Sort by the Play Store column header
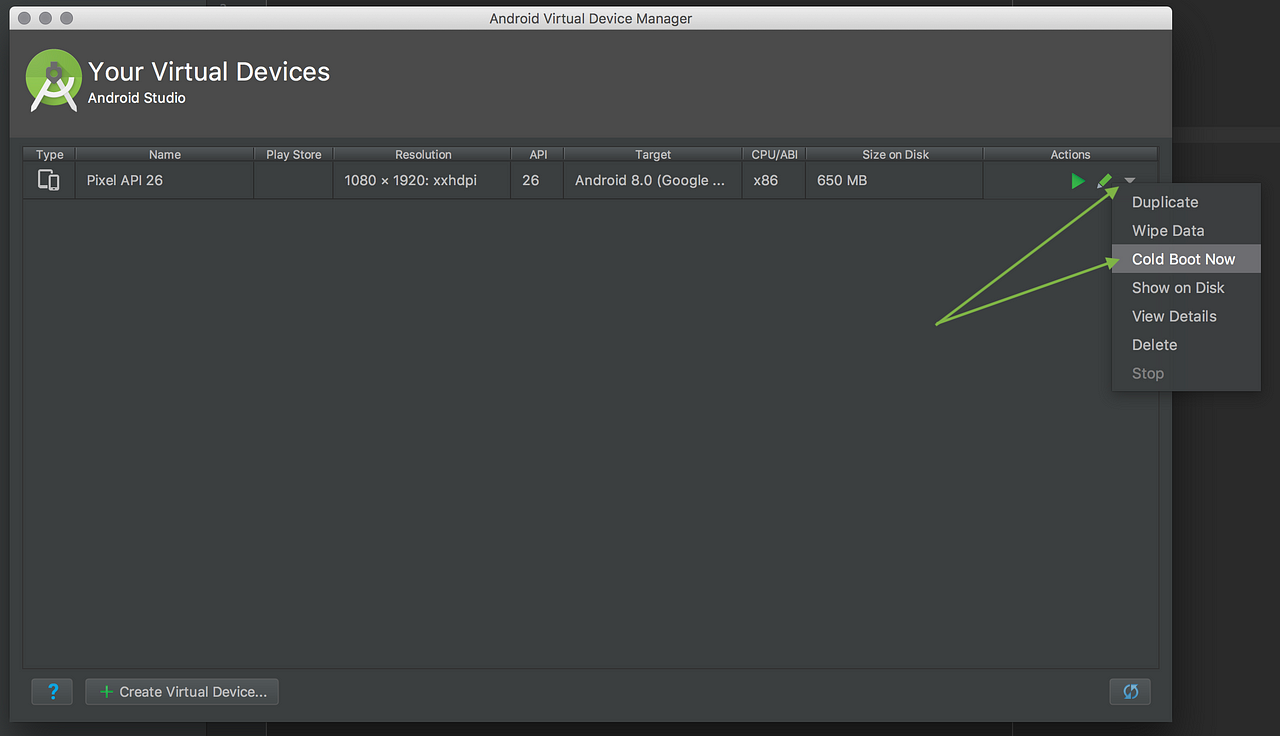Screen dimensions: 1280x736 pyautogui.click(x=294, y=154)
